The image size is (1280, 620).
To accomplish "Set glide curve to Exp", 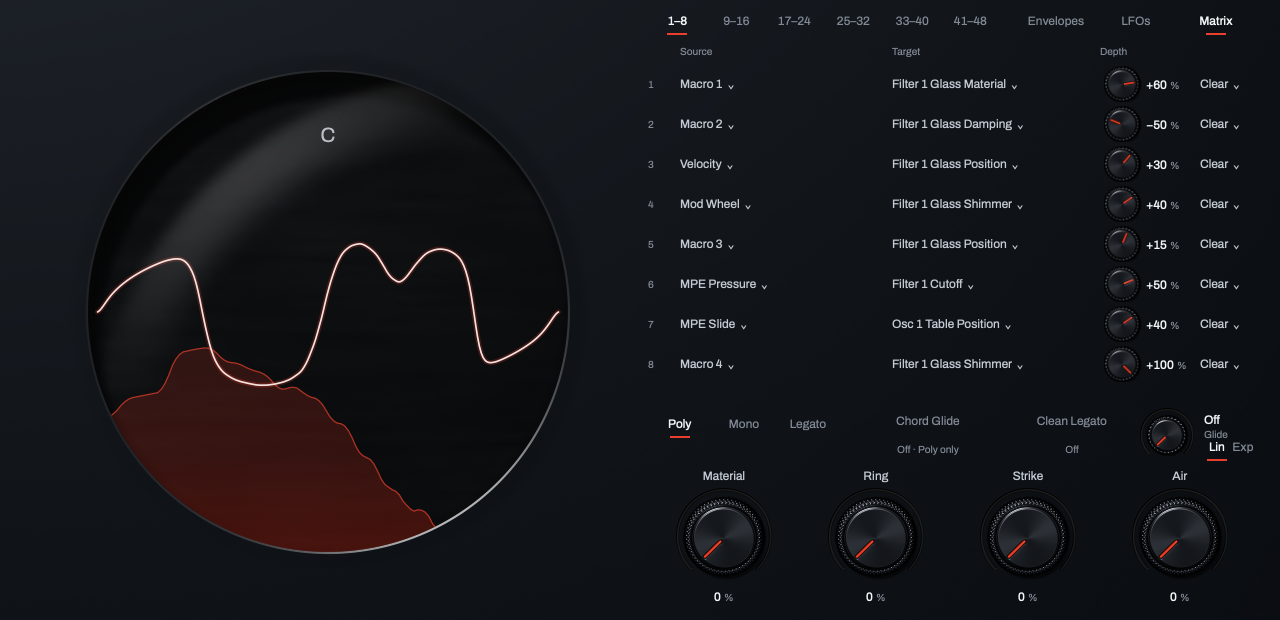I will point(1243,447).
